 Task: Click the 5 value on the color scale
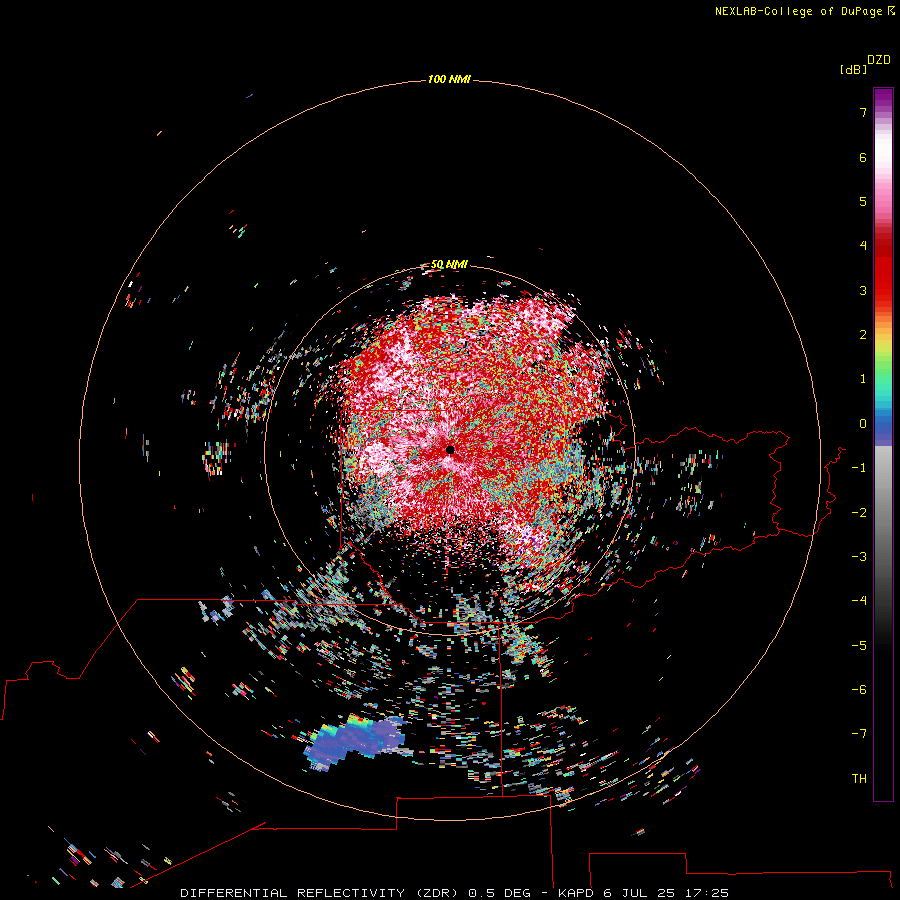pos(863,201)
